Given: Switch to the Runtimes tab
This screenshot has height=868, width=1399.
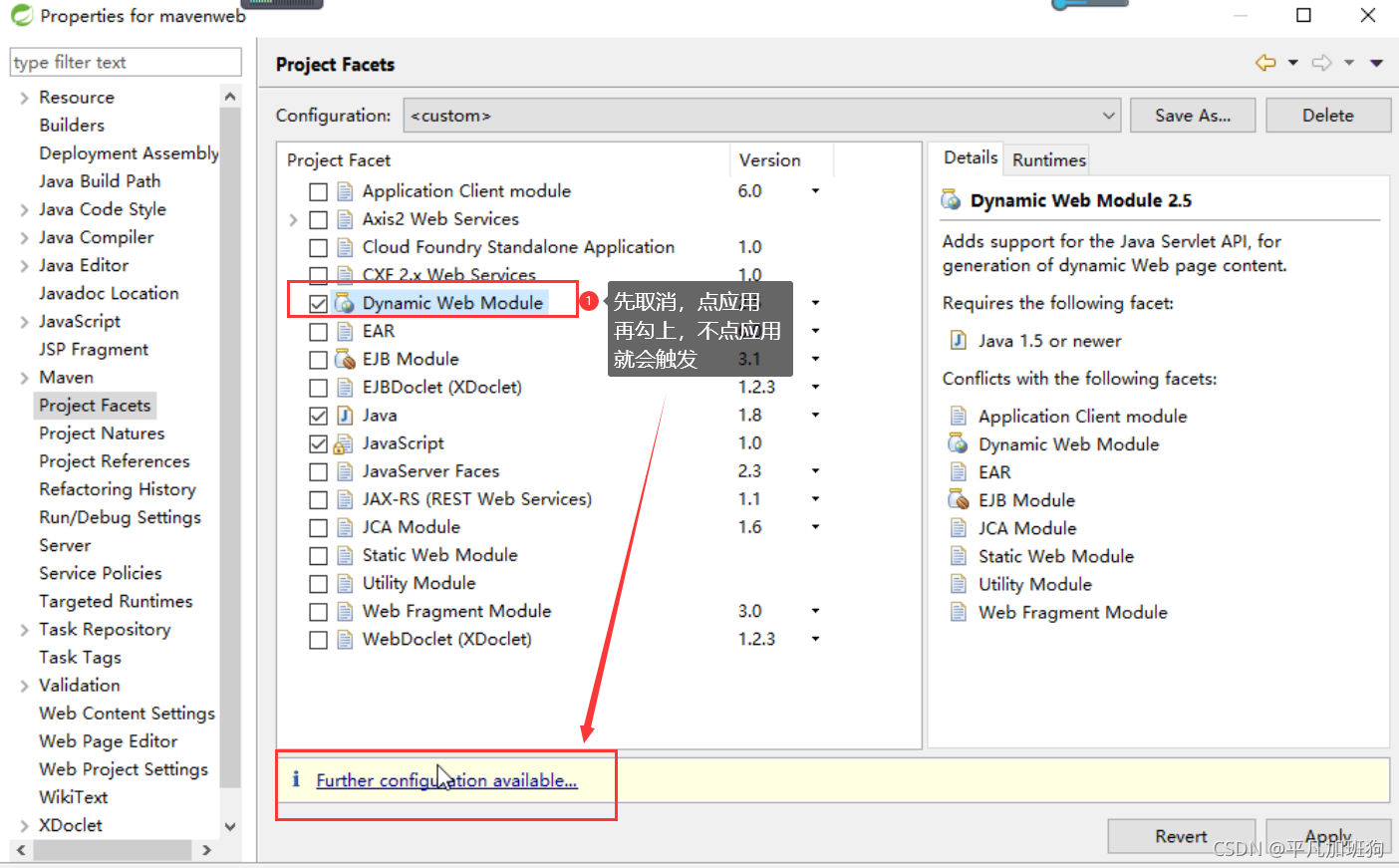Looking at the screenshot, I should (1048, 159).
